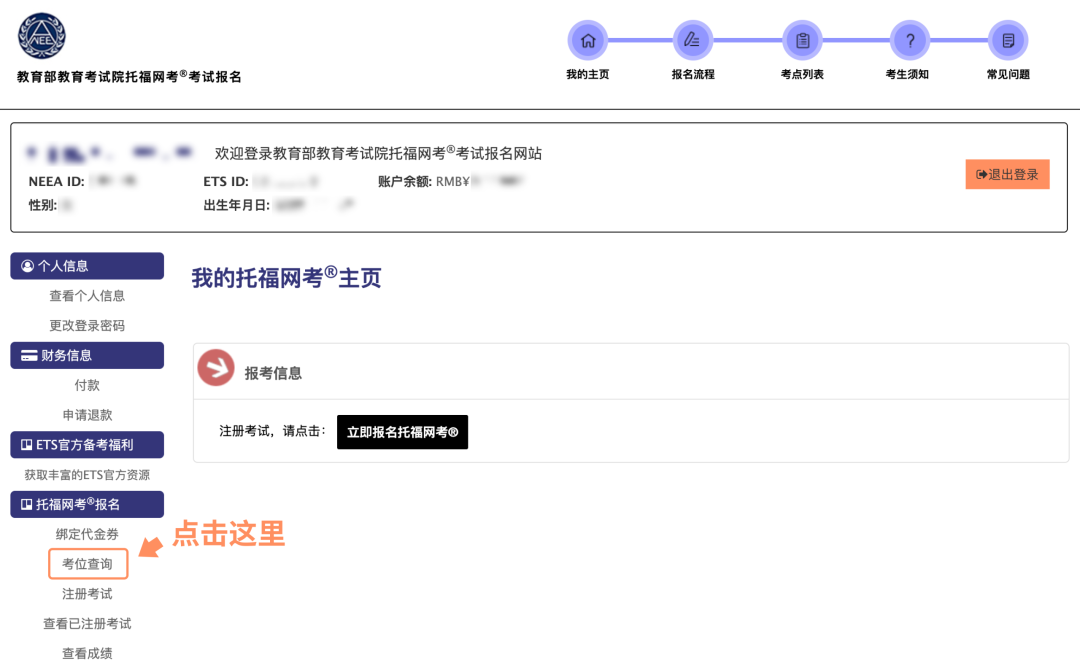Select the 个人信息 sidebar section

tap(87, 266)
